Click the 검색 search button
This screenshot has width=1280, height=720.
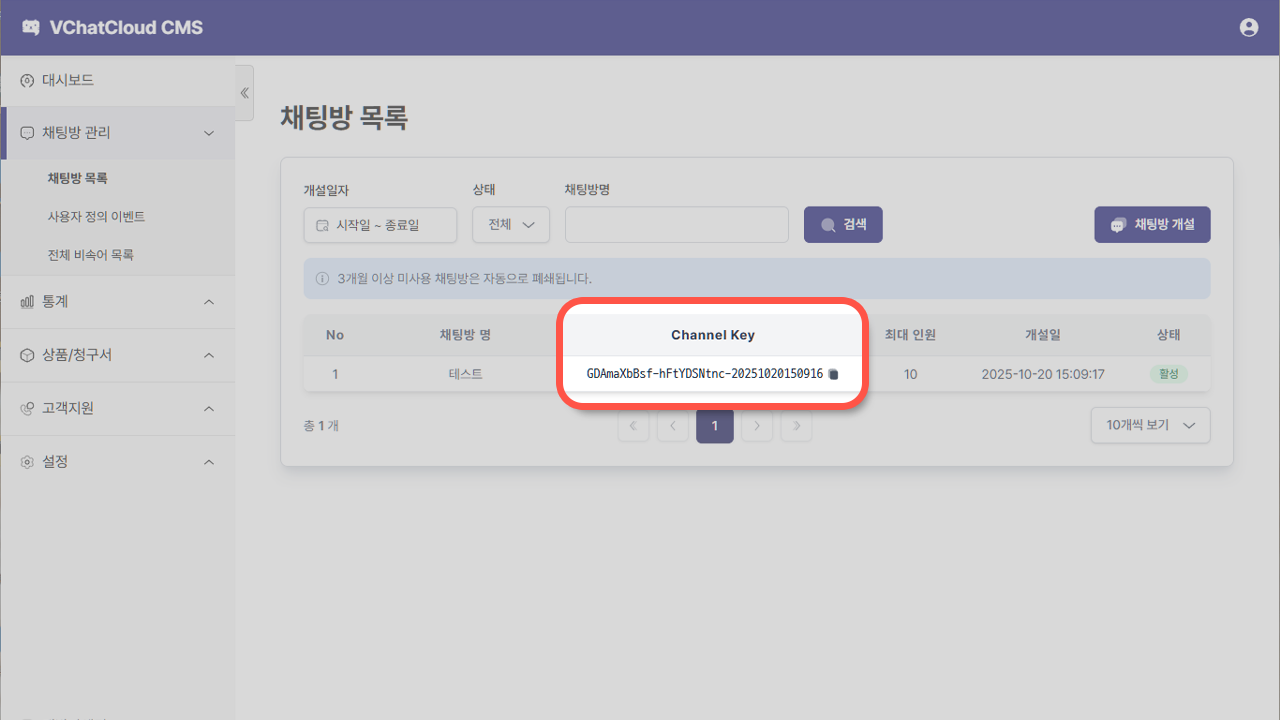coord(842,224)
